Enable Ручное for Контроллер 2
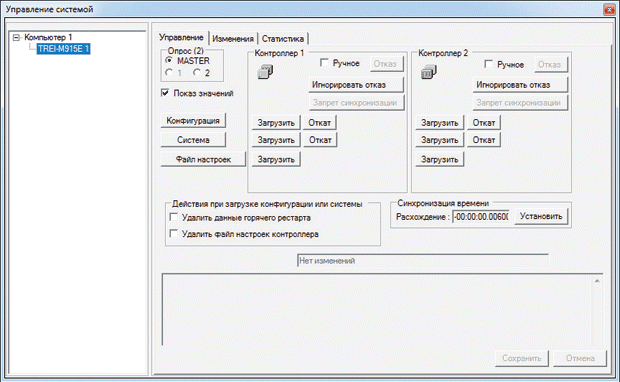 pyautogui.click(x=488, y=64)
